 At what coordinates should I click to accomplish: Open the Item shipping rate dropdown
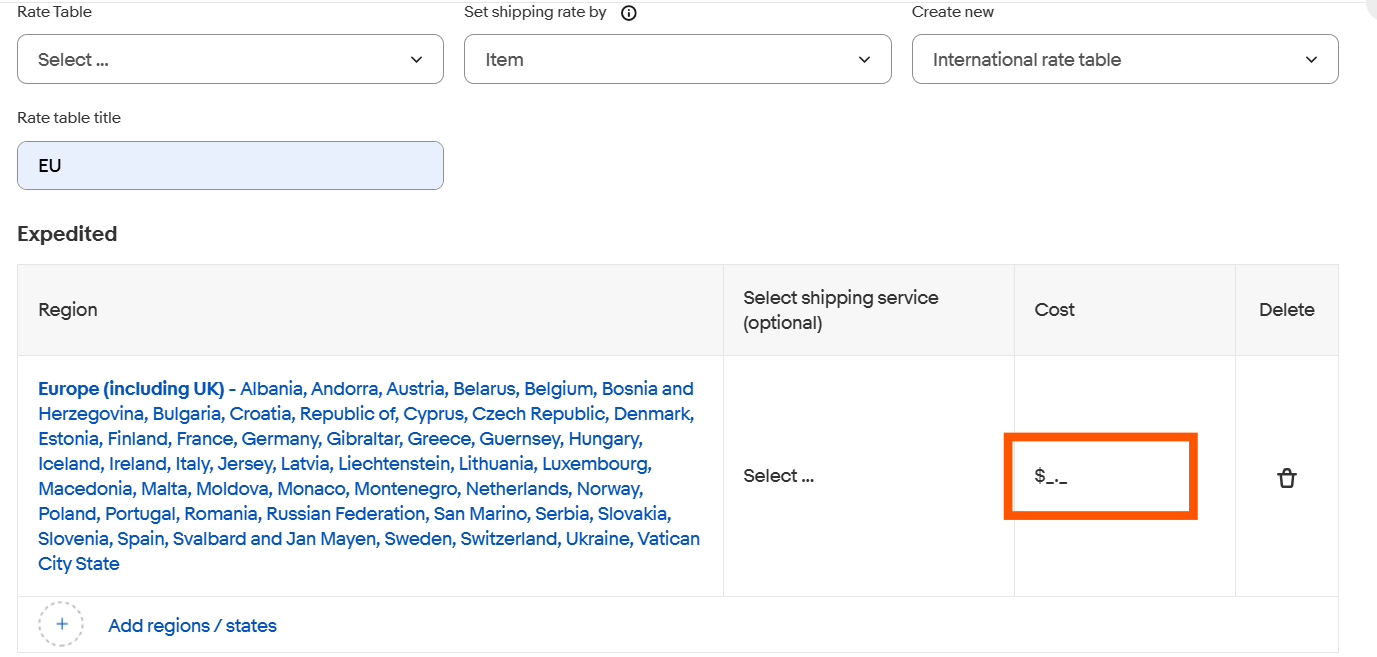(677, 59)
